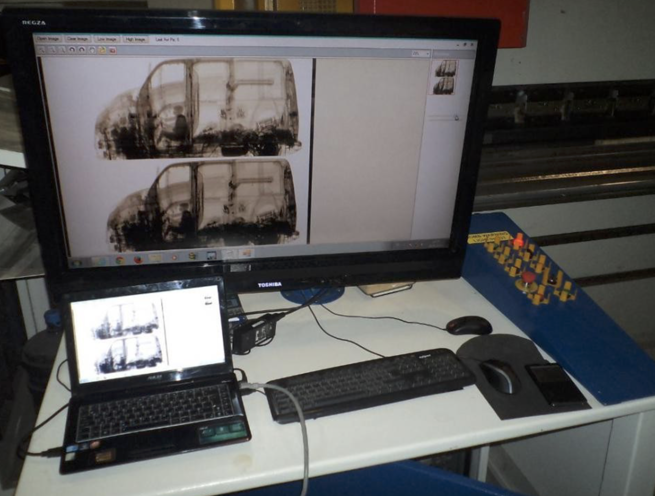Click the first magnifier toolbar icon
The image size is (655, 496).
(x=42, y=50)
